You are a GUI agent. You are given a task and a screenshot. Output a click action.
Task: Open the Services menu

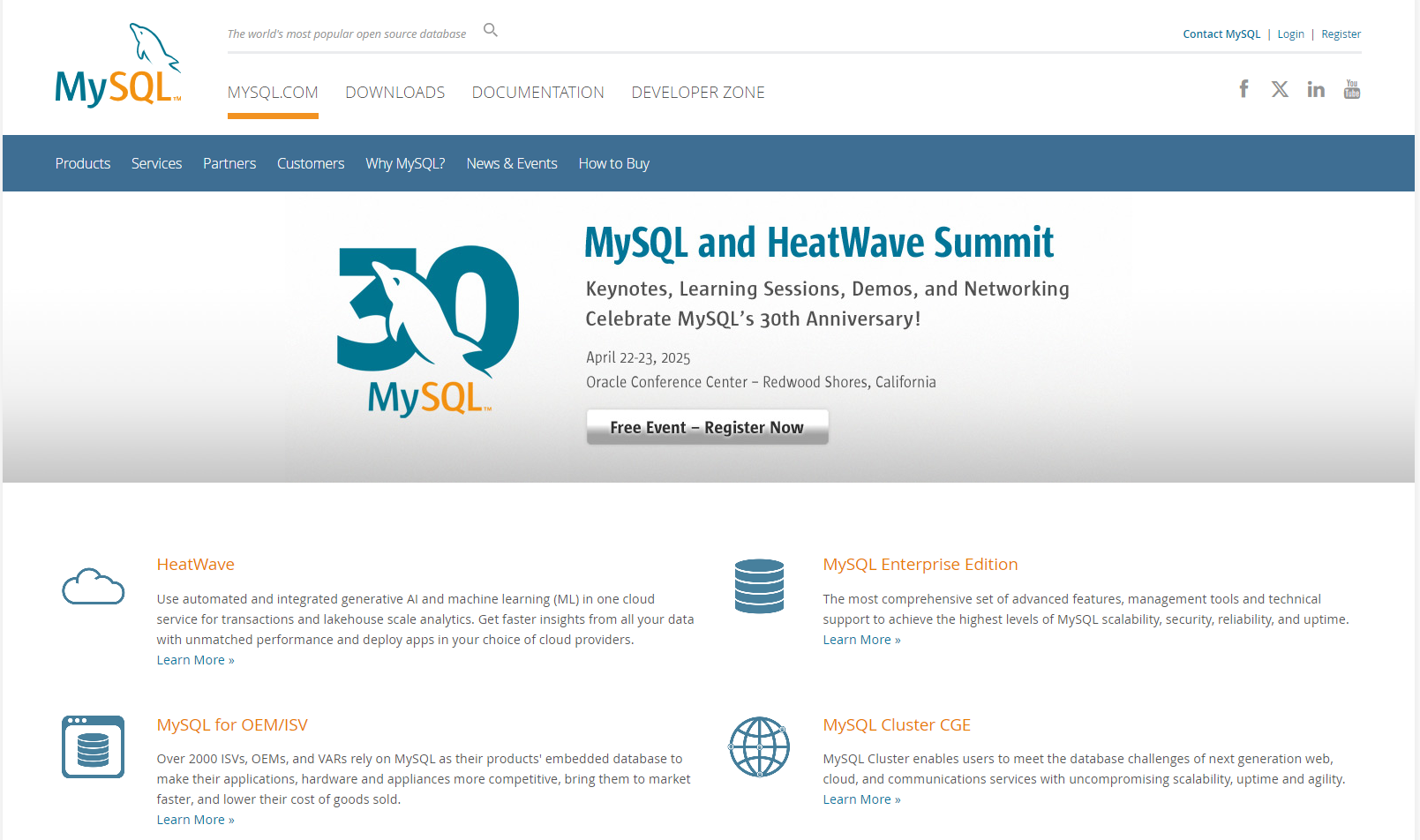pos(157,163)
